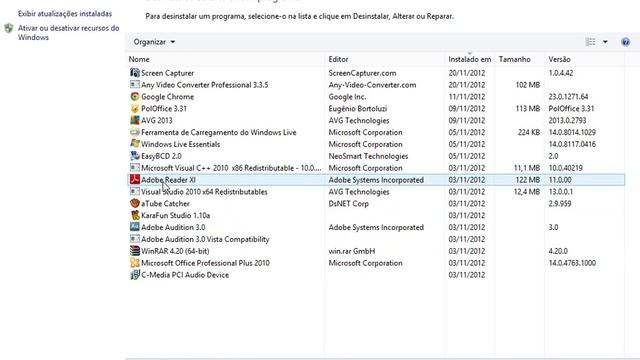This screenshot has height=360, width=640.
Task: Click publisher ScreenCapturer.com cell
Action: point(362,73)
